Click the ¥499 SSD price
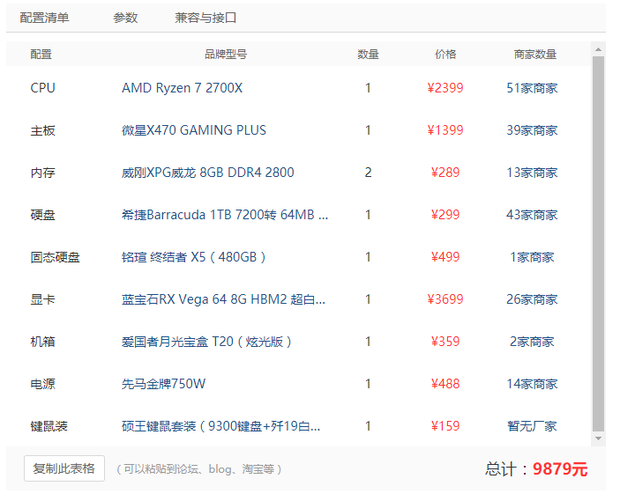This screenshot has width=620, height=501. pos(445,257)
